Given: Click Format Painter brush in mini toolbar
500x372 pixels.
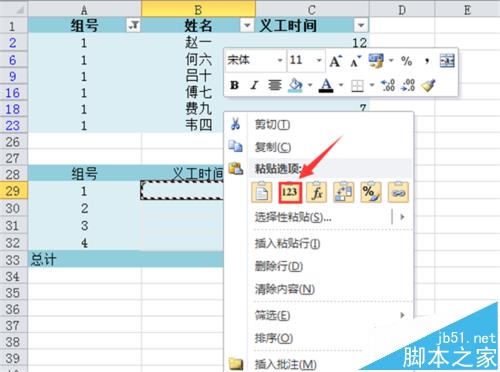Looking at the screenshot, I should coord(428,85).
